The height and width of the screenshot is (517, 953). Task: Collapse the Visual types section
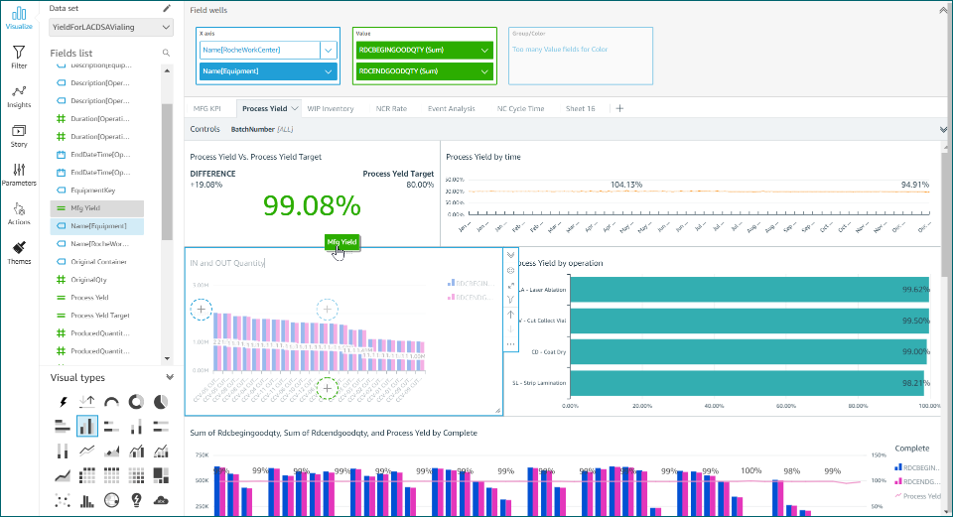point(170,377)
